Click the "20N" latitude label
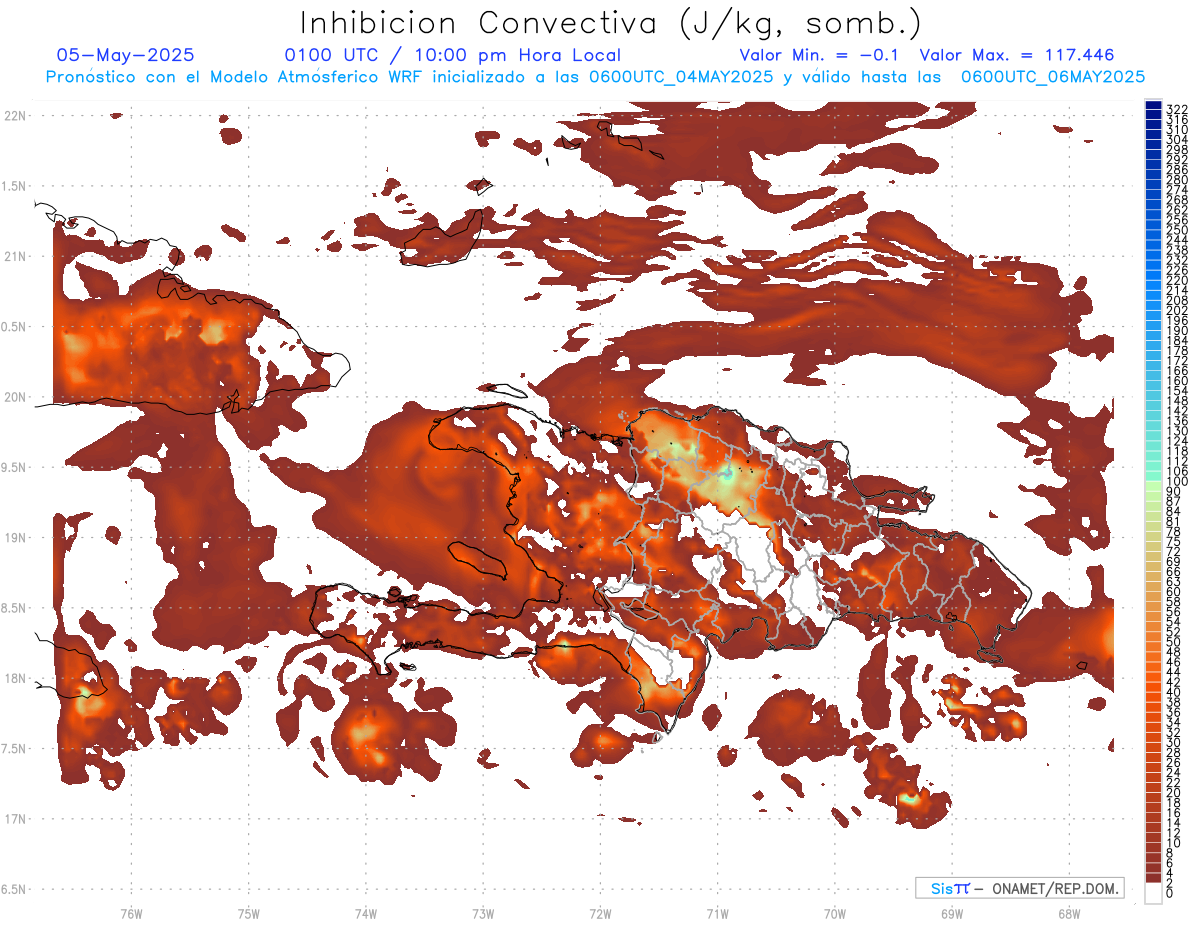 15,397
